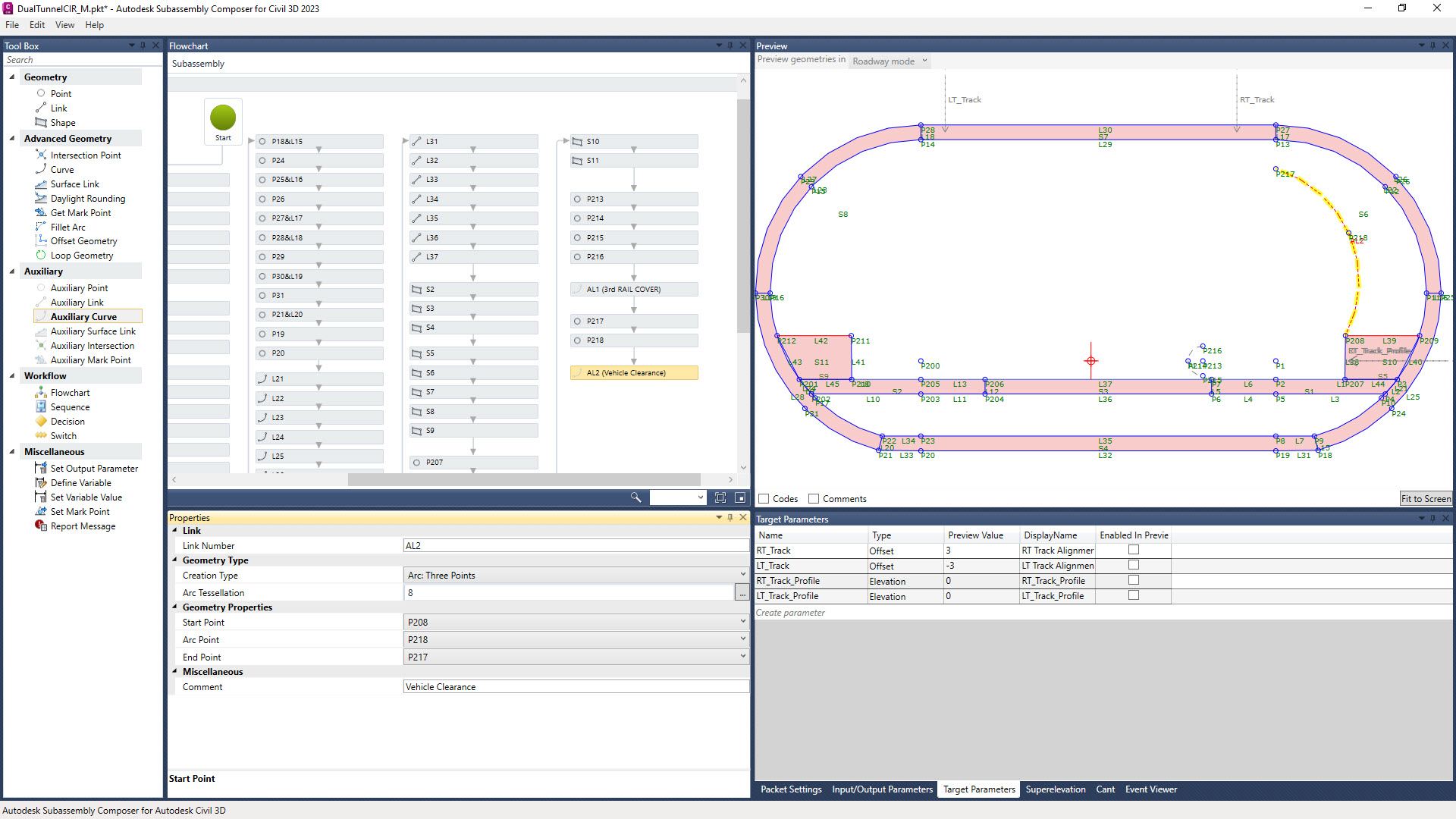
Task: Switch to the Superelevation tab
Action: (x=1055, y=789)
